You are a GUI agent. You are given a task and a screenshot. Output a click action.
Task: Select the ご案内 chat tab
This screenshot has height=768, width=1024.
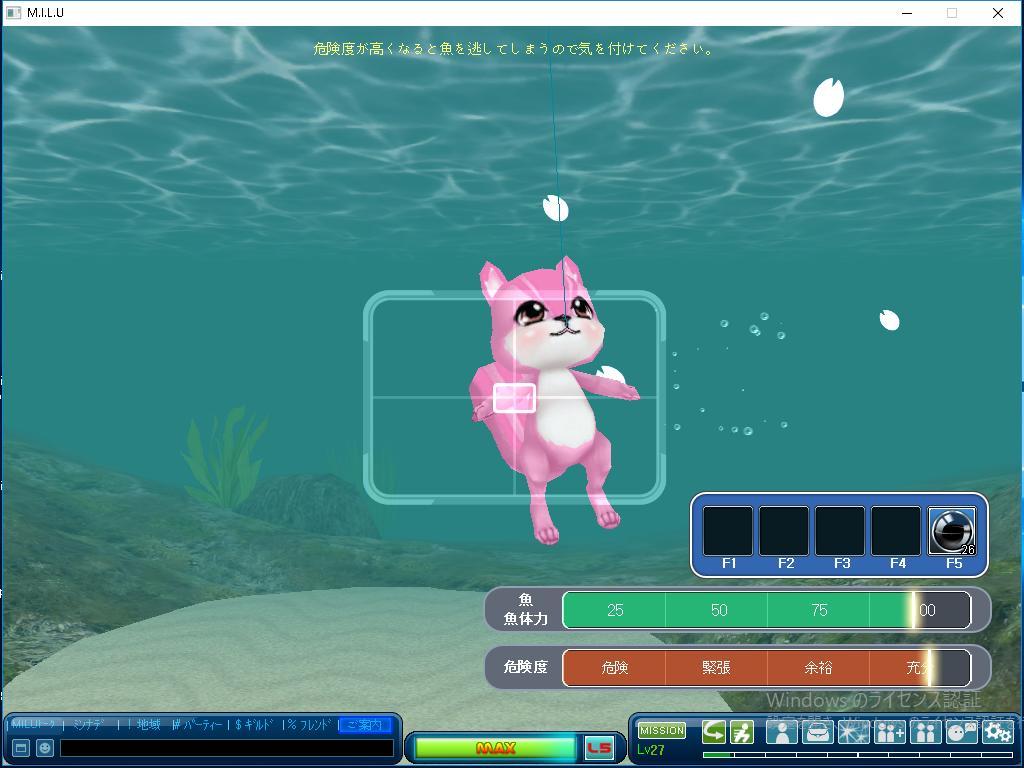pyautogui.click(x=365, y=725)
